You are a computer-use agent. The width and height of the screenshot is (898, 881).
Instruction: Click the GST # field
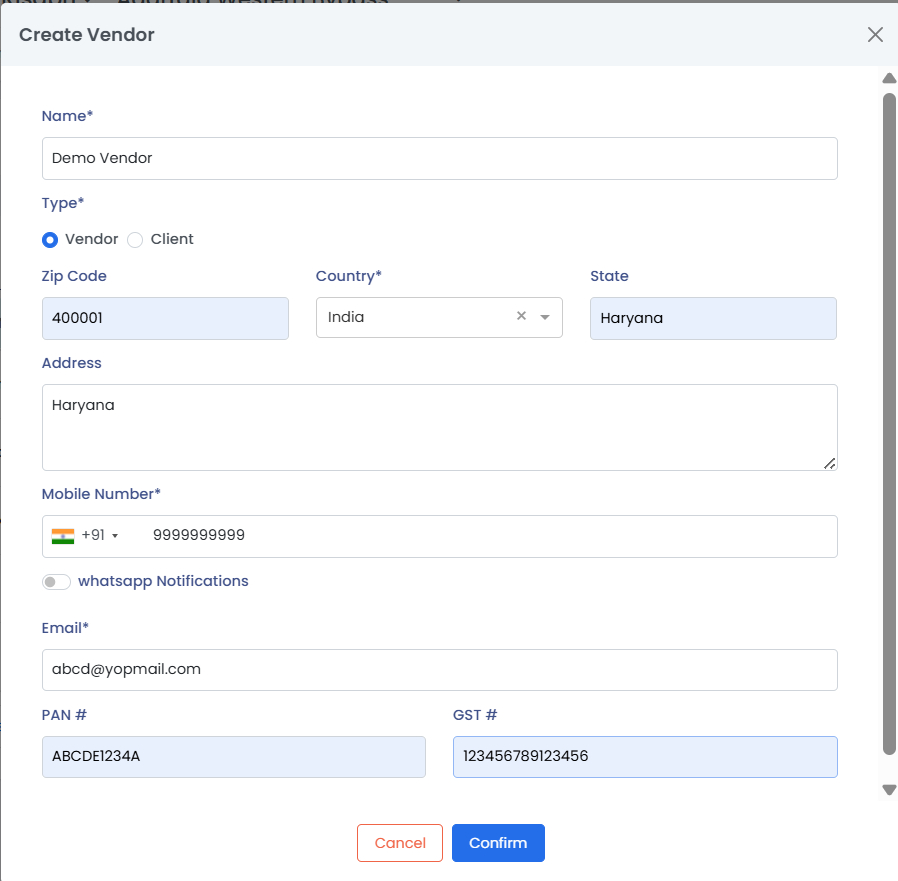coord(644,756)
